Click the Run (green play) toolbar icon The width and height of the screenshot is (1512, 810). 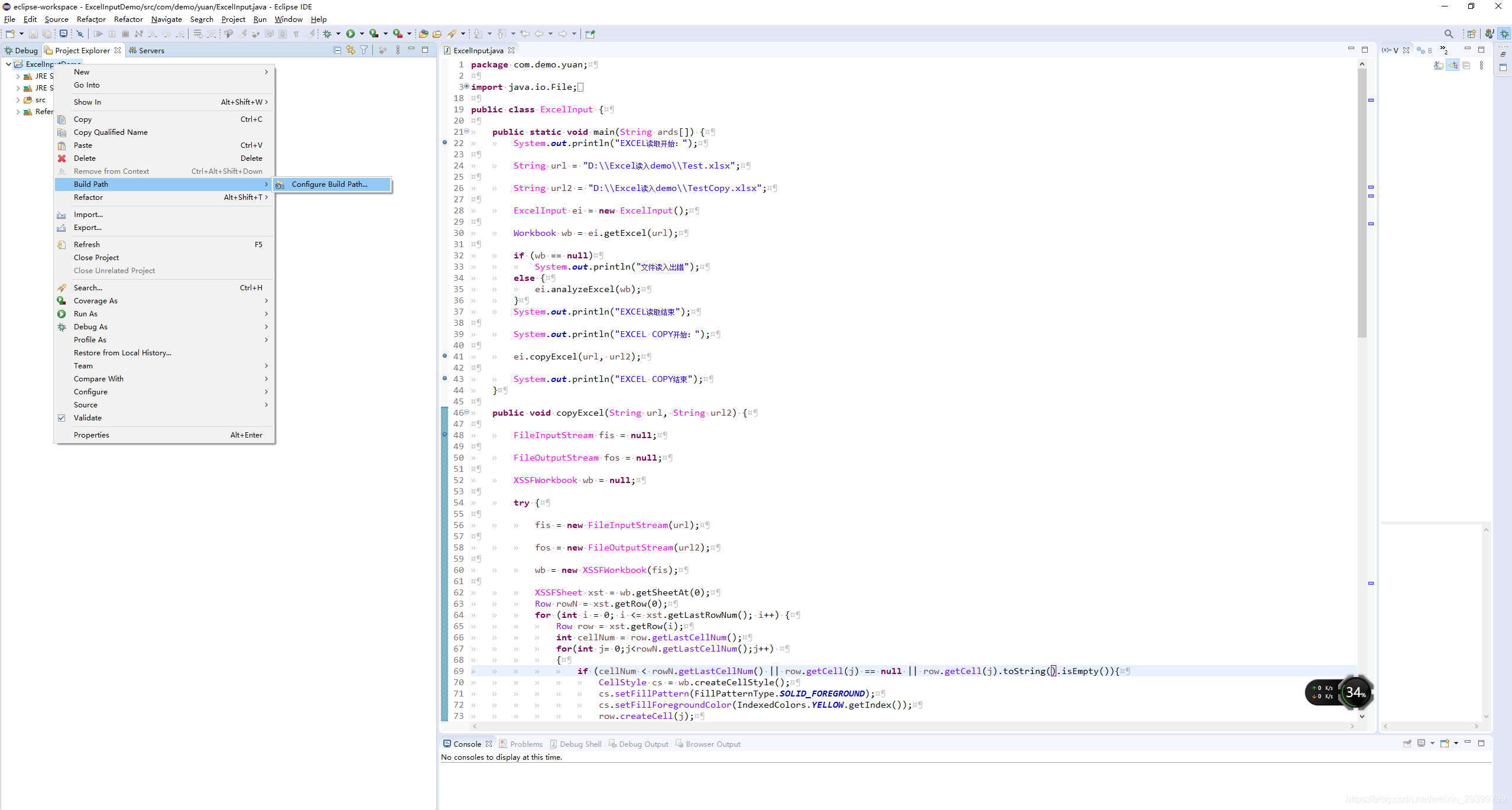tap(351, 34)
